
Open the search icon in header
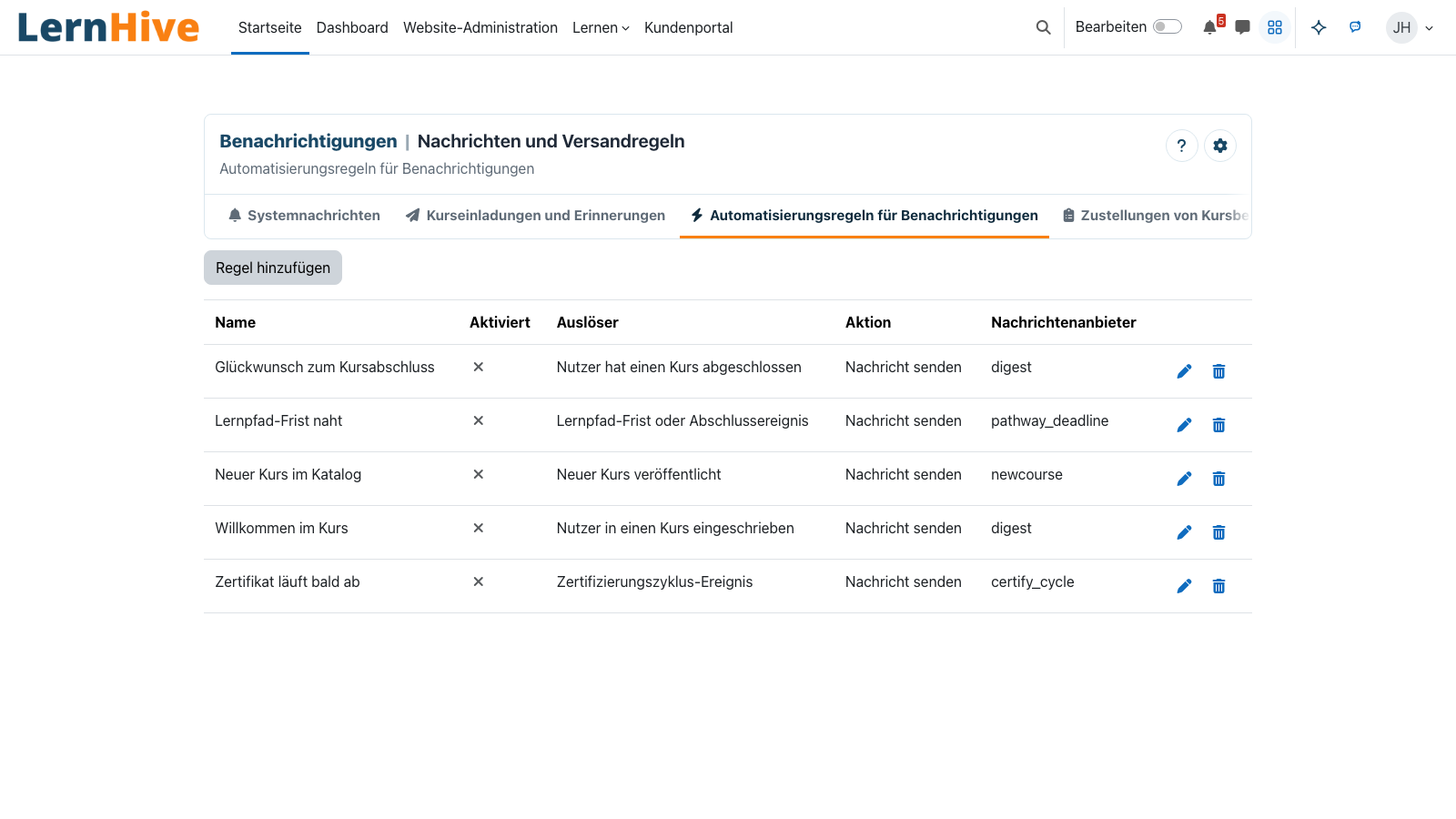pos(1043,27)
